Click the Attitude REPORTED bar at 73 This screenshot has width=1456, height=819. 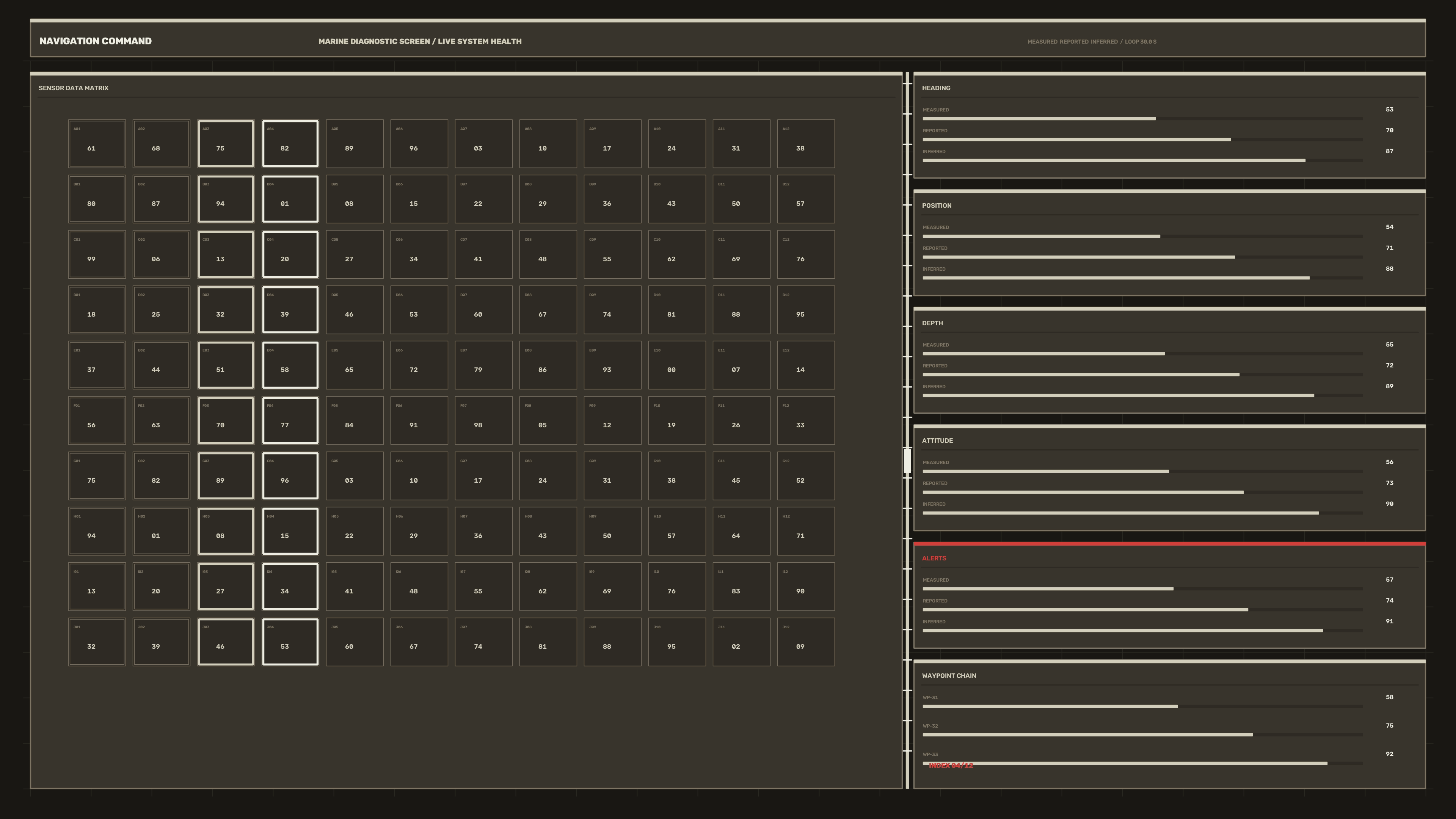click(x=1142, y=492)
